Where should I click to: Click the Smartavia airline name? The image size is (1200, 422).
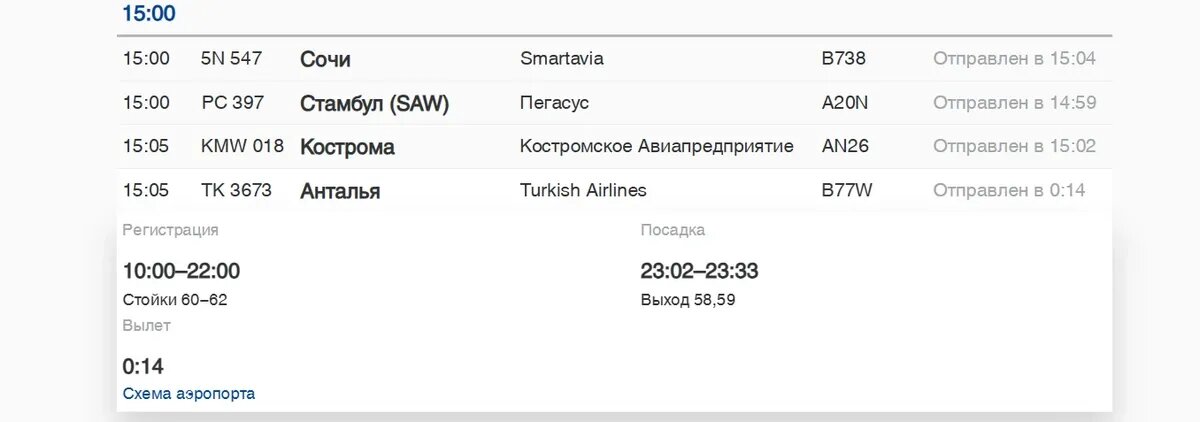562,59
